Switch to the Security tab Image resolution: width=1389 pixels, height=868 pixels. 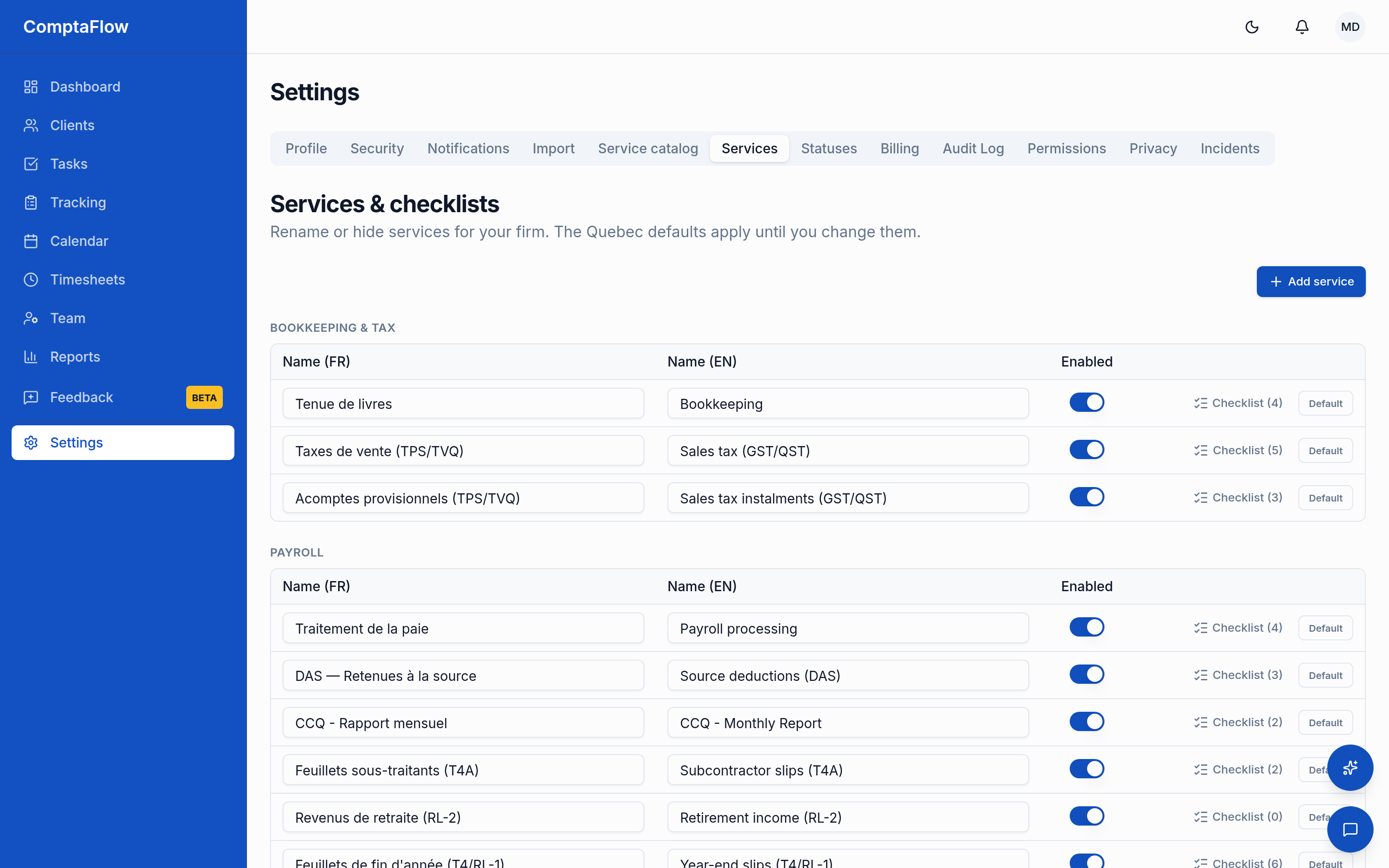pyautogui.click(x=377, y=149)
